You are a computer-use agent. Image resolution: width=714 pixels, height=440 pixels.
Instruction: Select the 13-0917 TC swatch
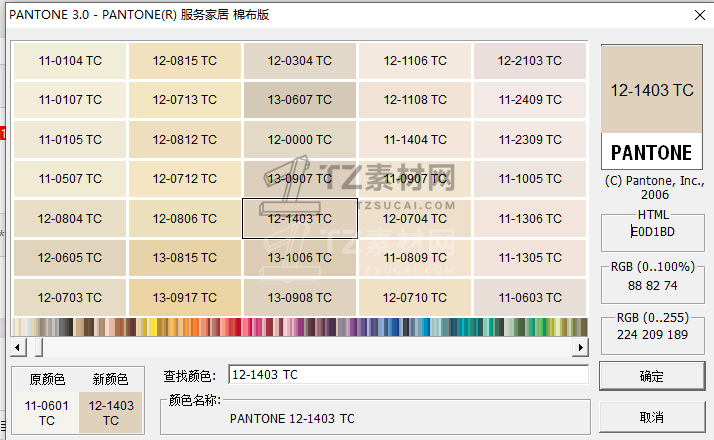185,298
